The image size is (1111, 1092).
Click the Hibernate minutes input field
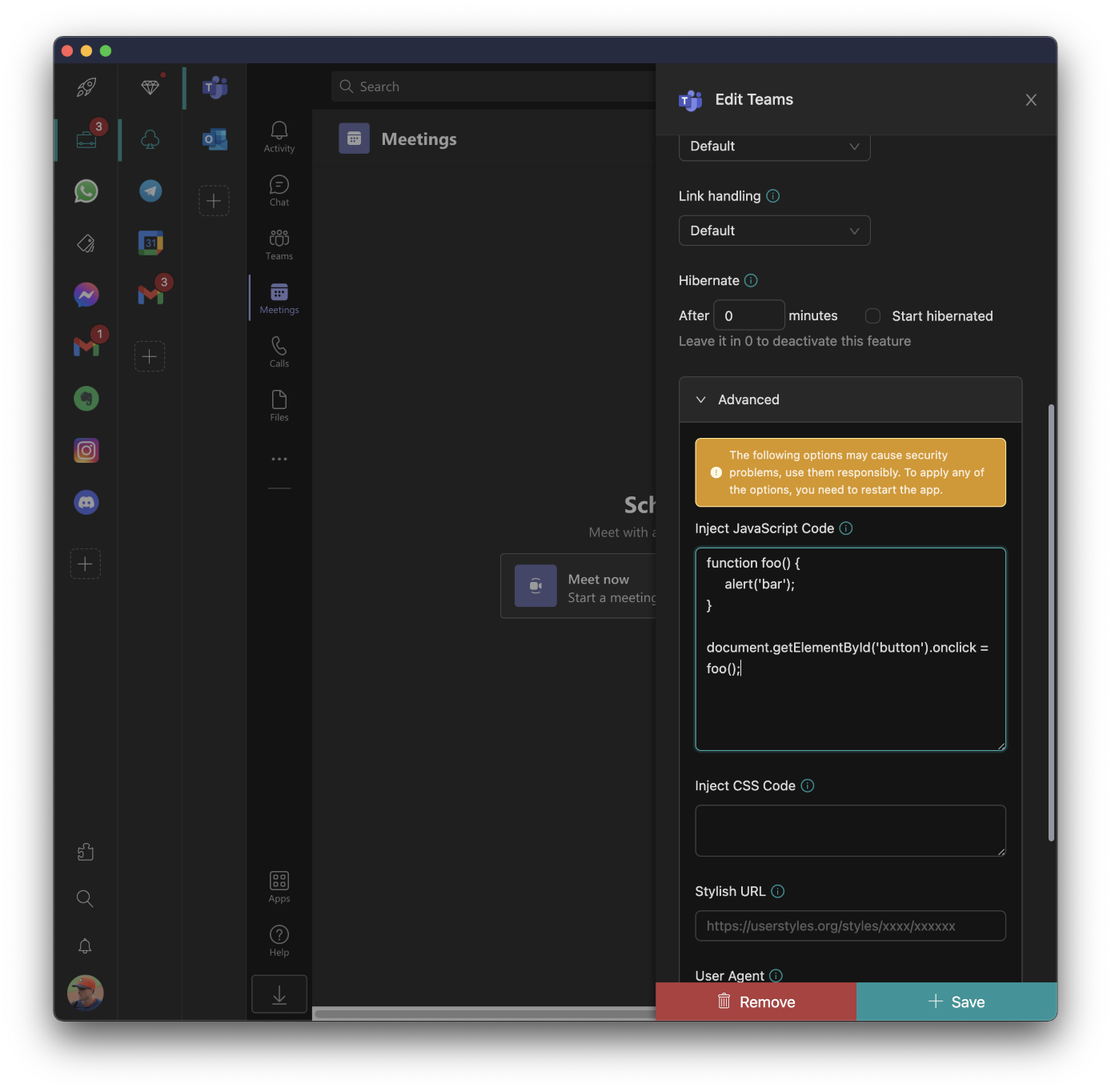(x=748, y=315)
